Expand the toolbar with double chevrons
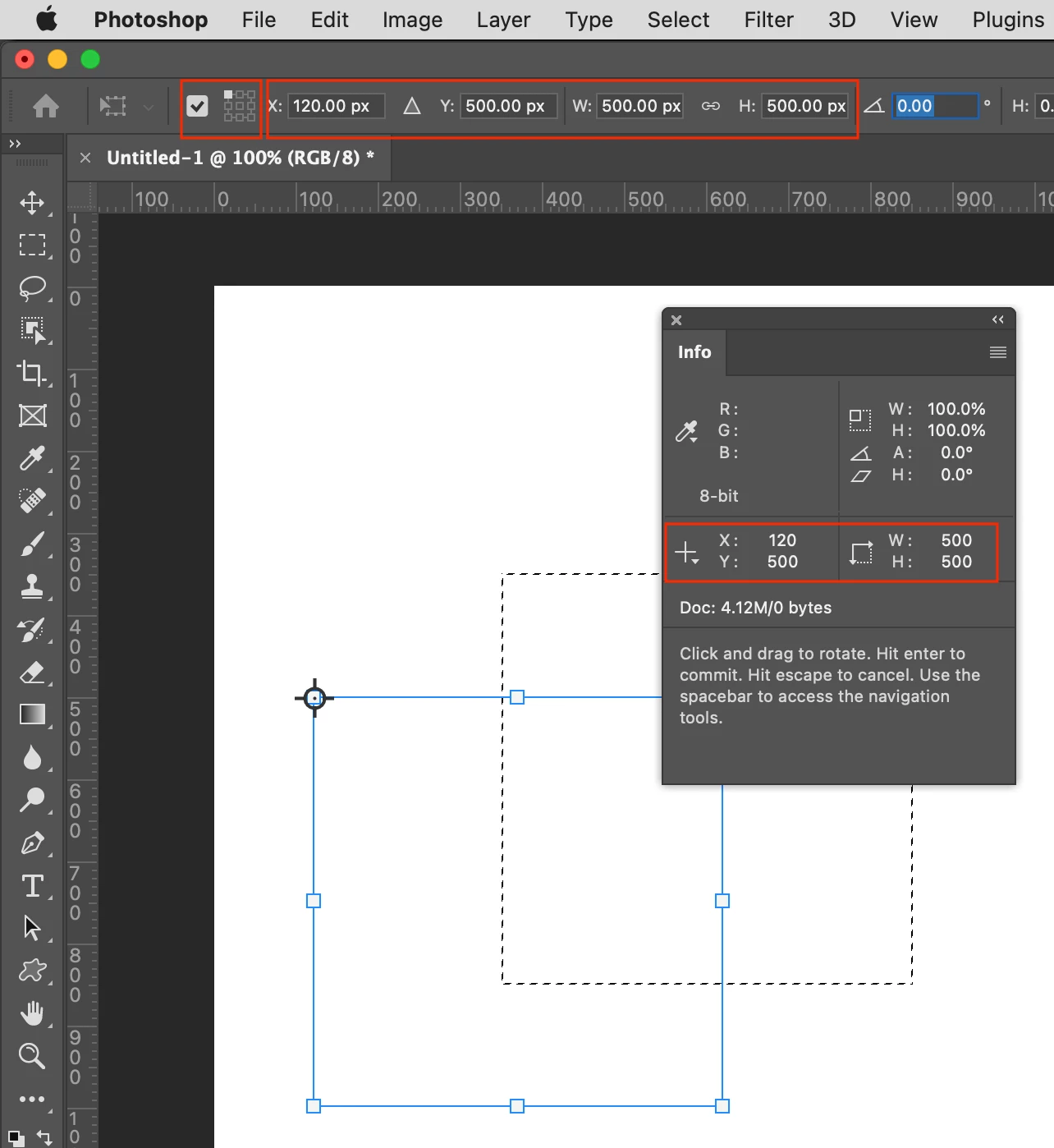This screenshot has height=1148, width=1054. (x=15, y=144)
